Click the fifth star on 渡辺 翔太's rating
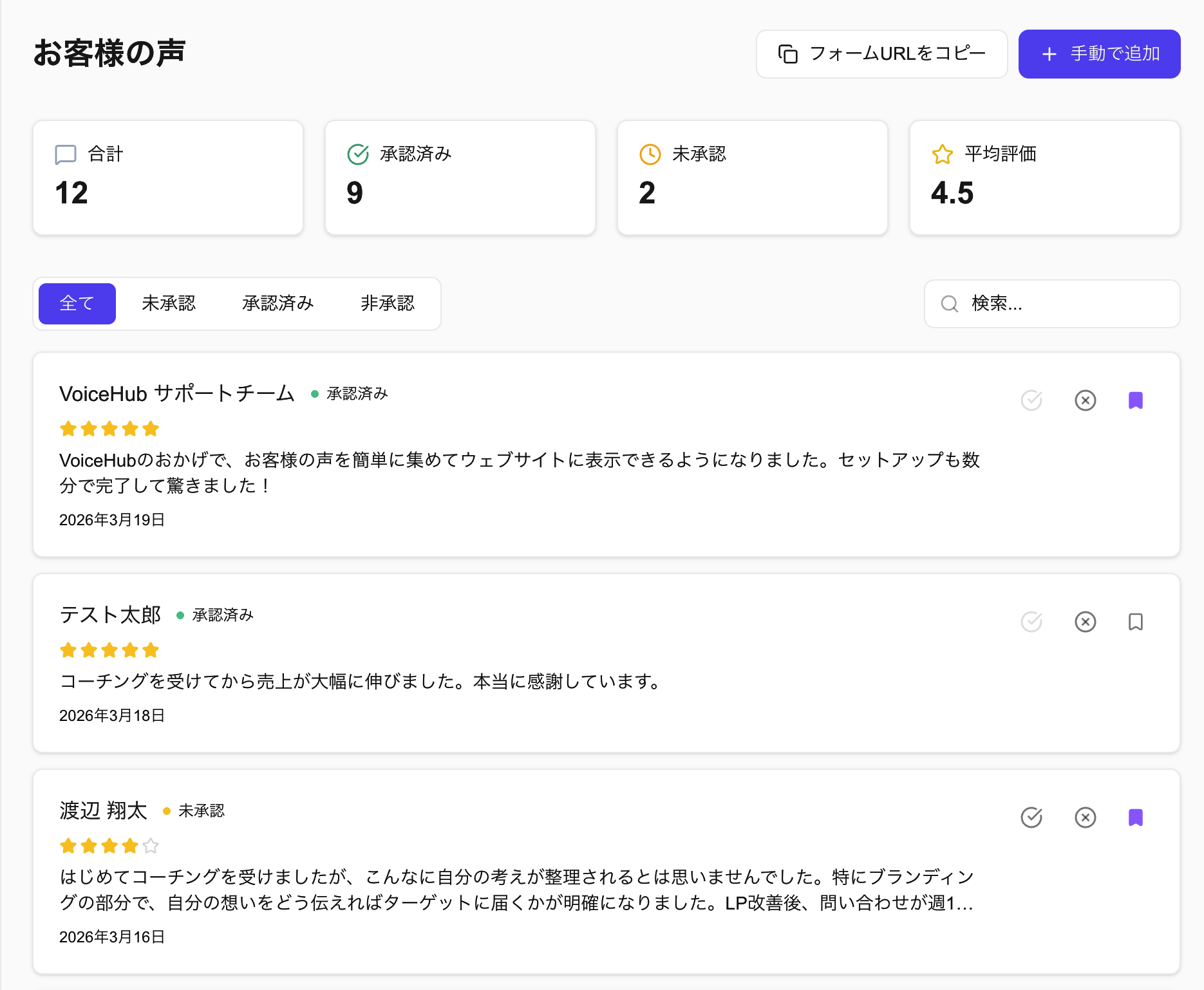Viewport: 1204px width, 990px height. click(150, 845)
